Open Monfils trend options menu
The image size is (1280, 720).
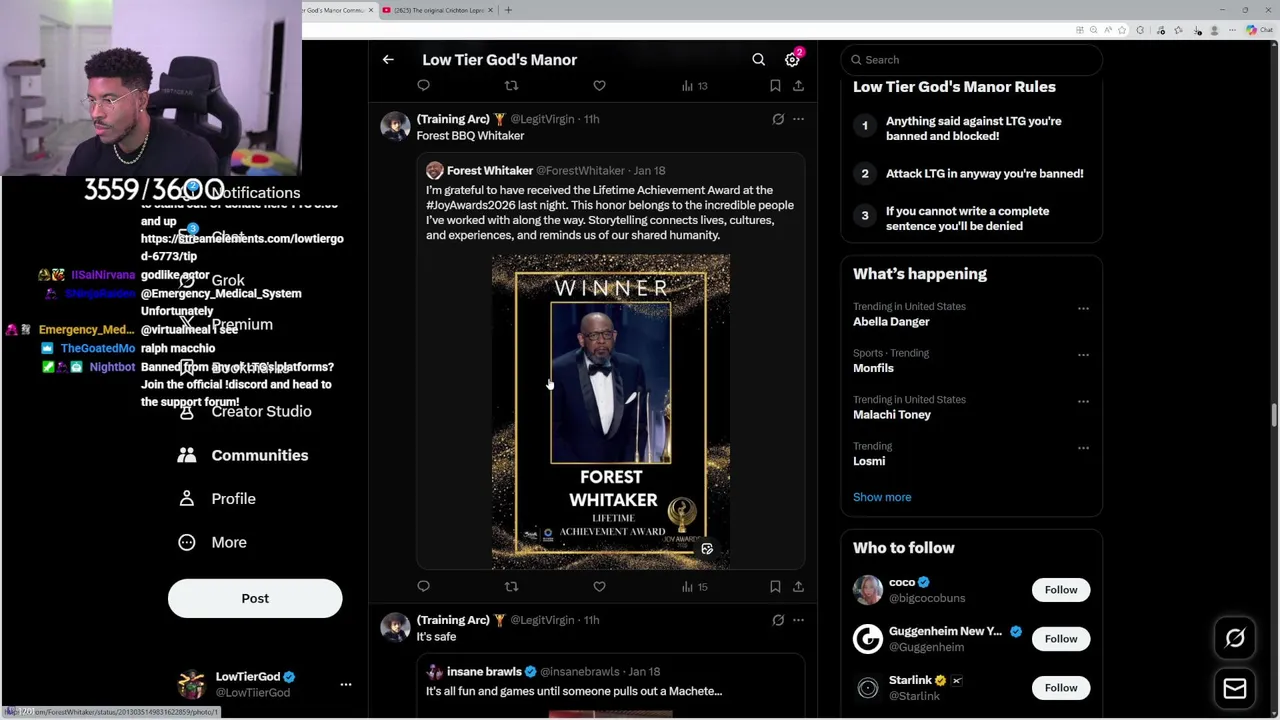tap(1083, 355)
